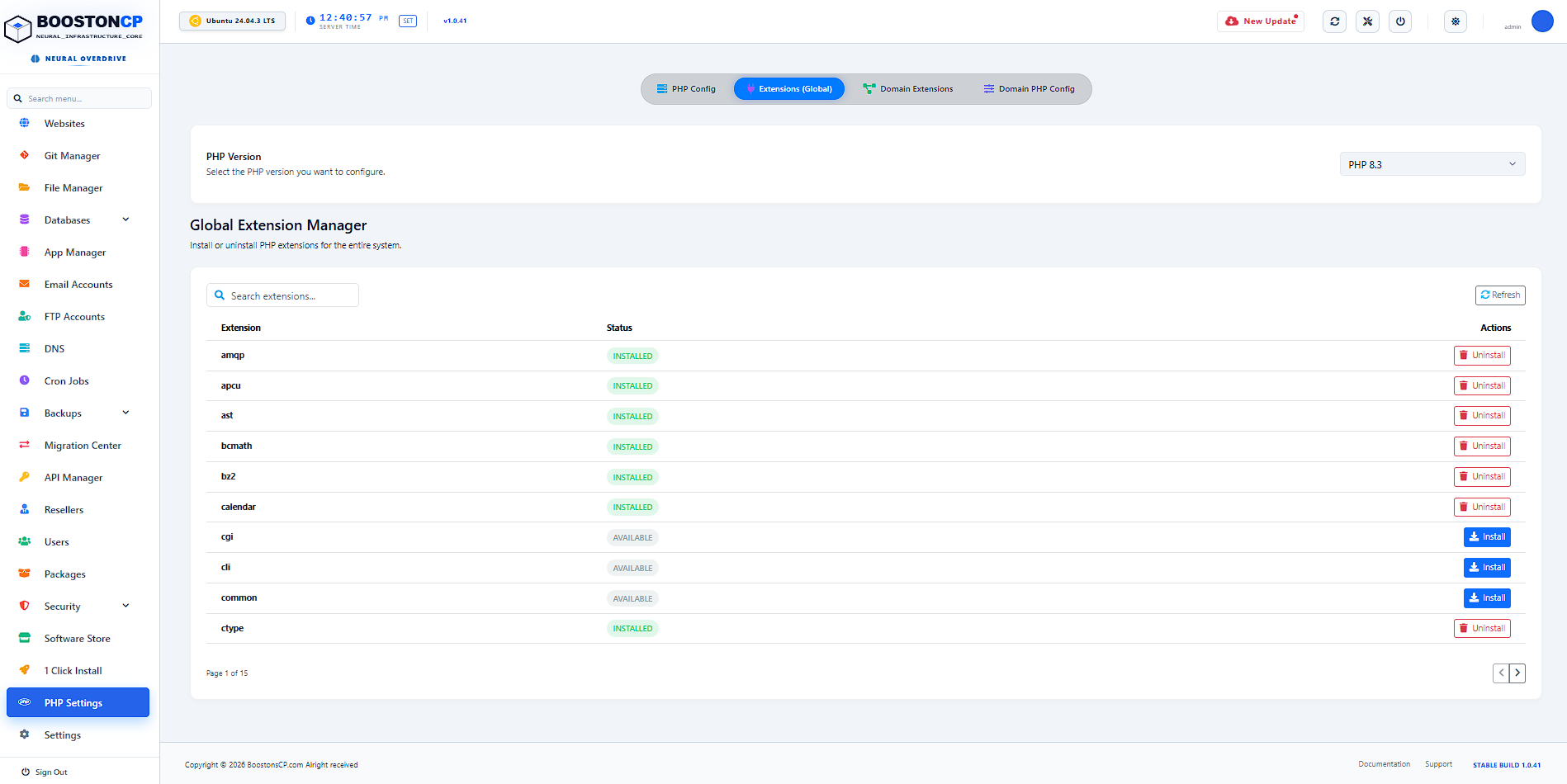1567x784 pixels.
Task: Expand the Backups submenu chevron
Action: click(125, 413)
